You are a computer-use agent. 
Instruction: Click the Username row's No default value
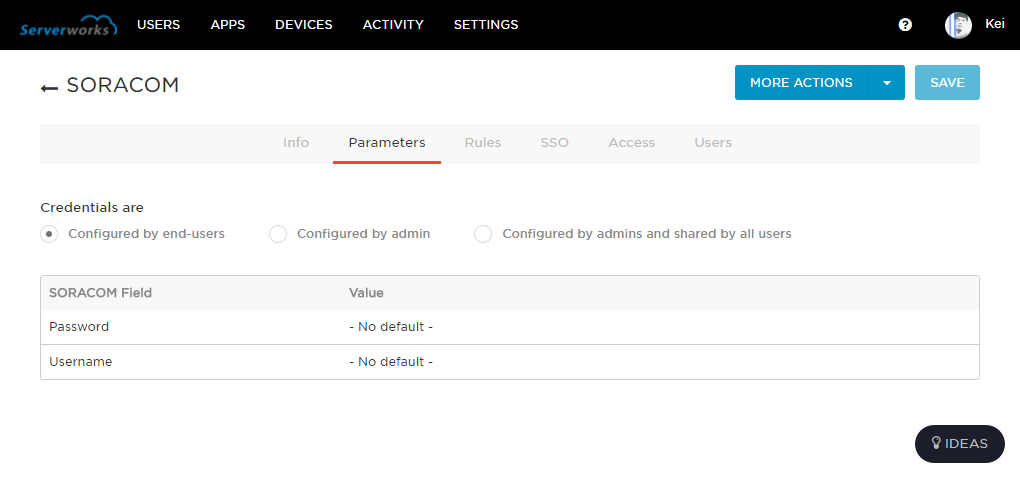pos(391,362)
